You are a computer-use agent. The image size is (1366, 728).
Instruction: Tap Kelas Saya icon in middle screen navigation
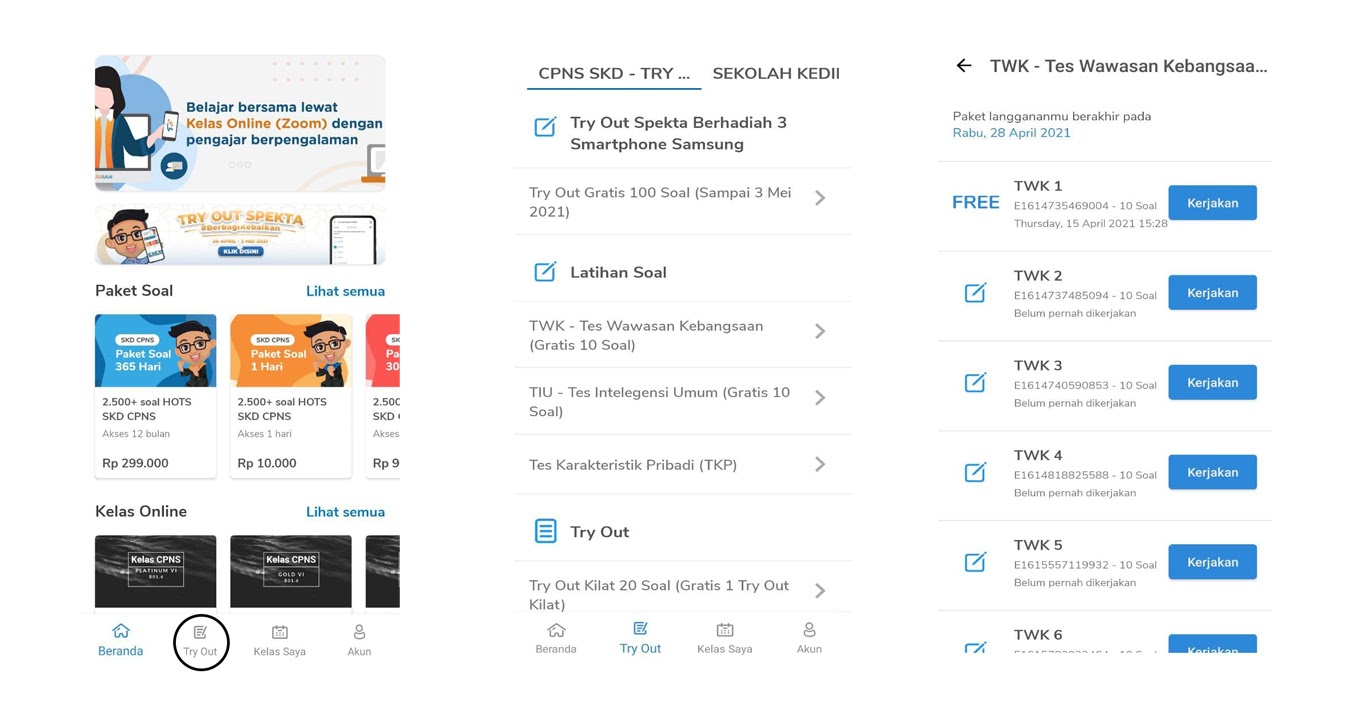pos(725,630)
